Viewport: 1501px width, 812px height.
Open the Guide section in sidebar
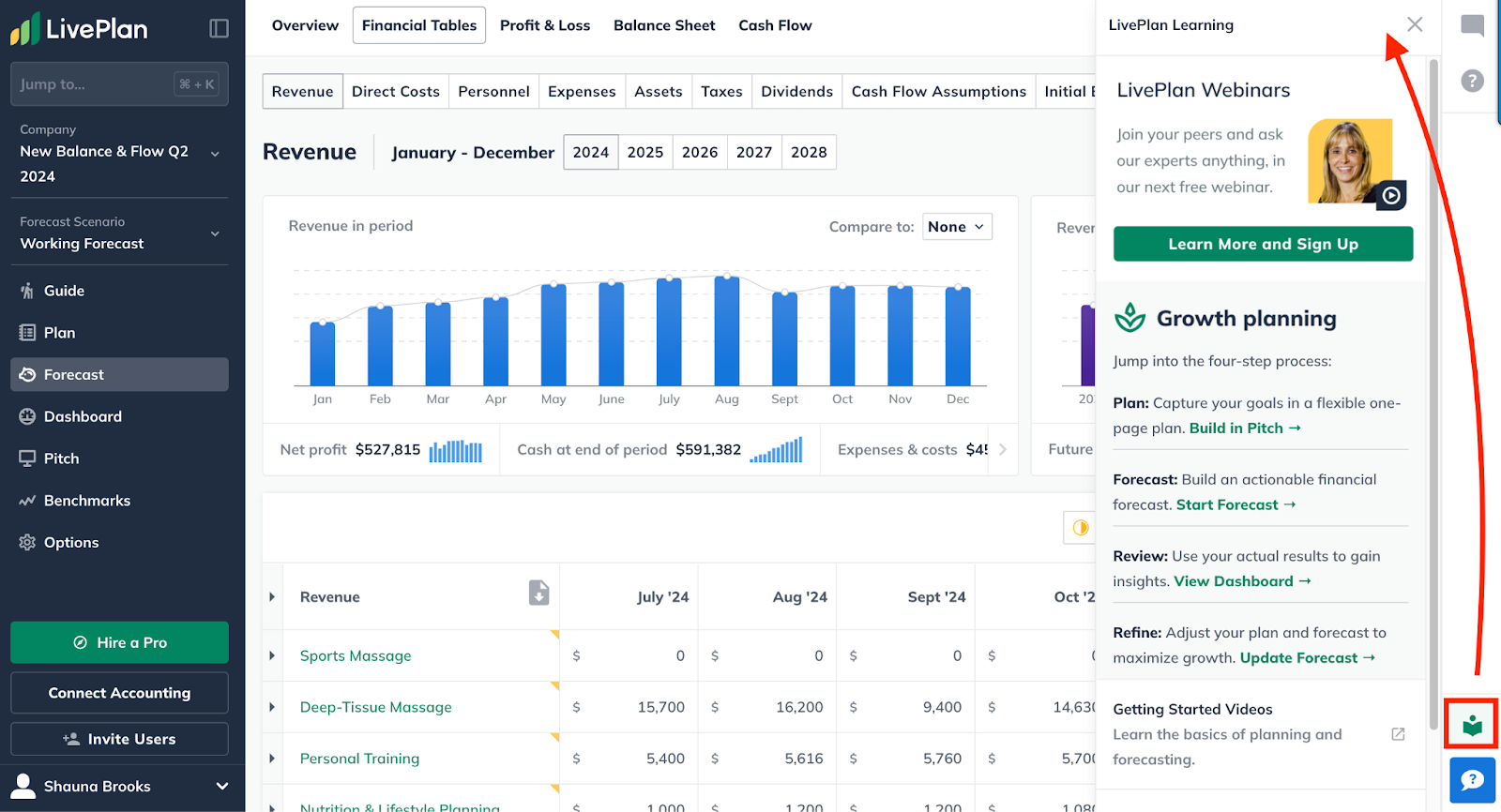[119, 291]
